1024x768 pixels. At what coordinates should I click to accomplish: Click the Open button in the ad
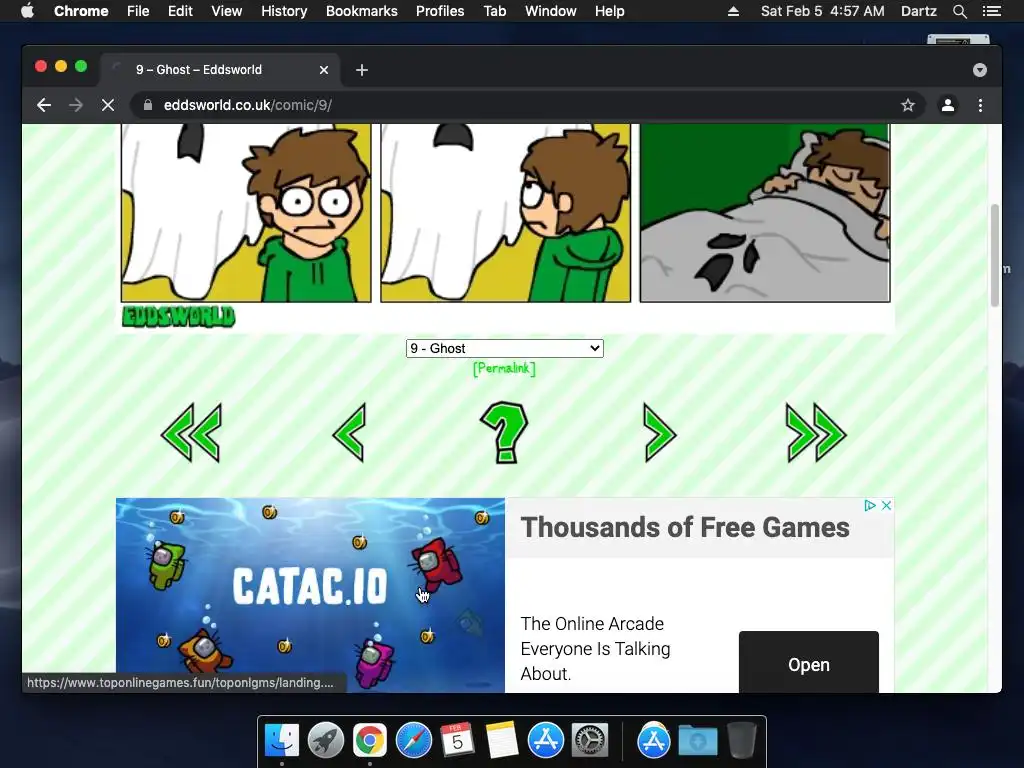808,662
